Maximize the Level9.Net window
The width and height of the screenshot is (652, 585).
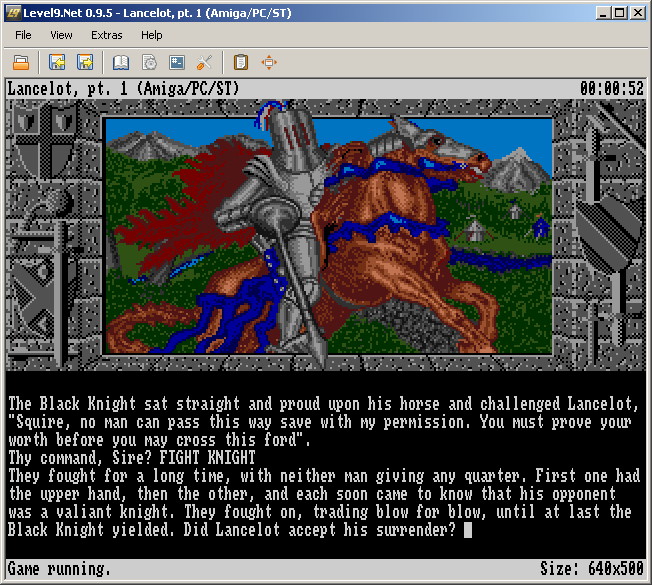(620, 13)
